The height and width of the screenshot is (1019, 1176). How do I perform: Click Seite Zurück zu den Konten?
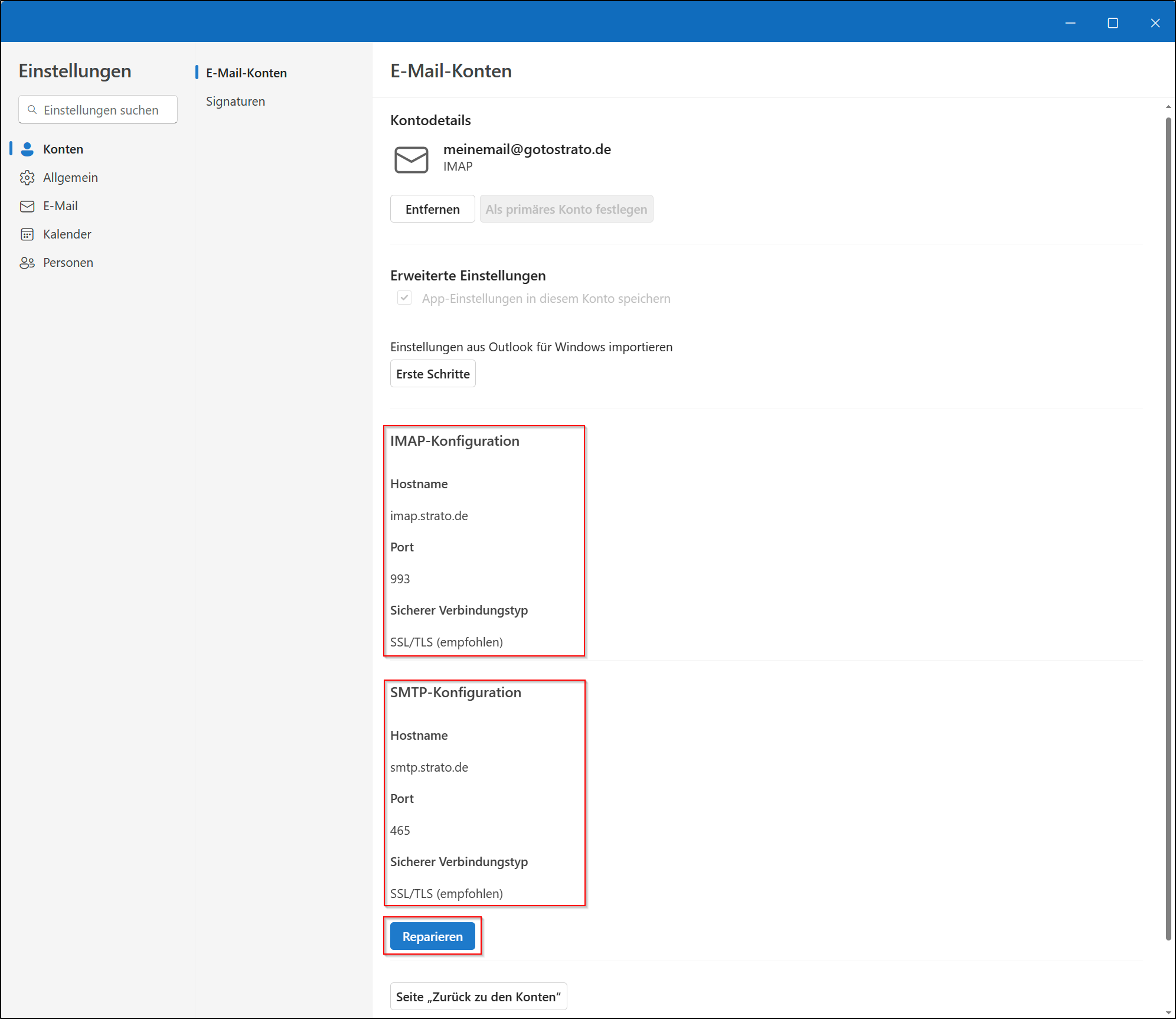[x=478, y=996]
